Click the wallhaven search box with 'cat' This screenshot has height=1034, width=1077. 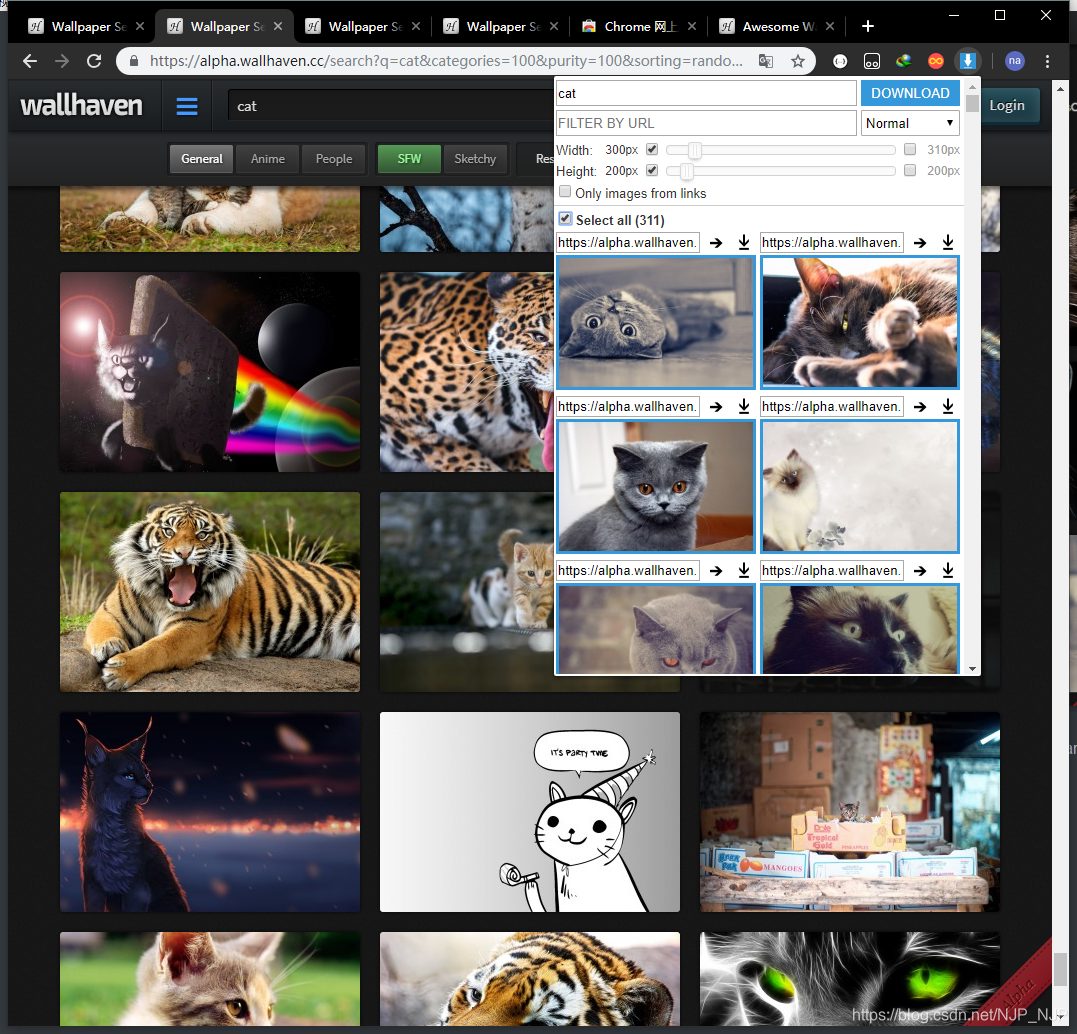pyautogui.click(x=392, y=106)
